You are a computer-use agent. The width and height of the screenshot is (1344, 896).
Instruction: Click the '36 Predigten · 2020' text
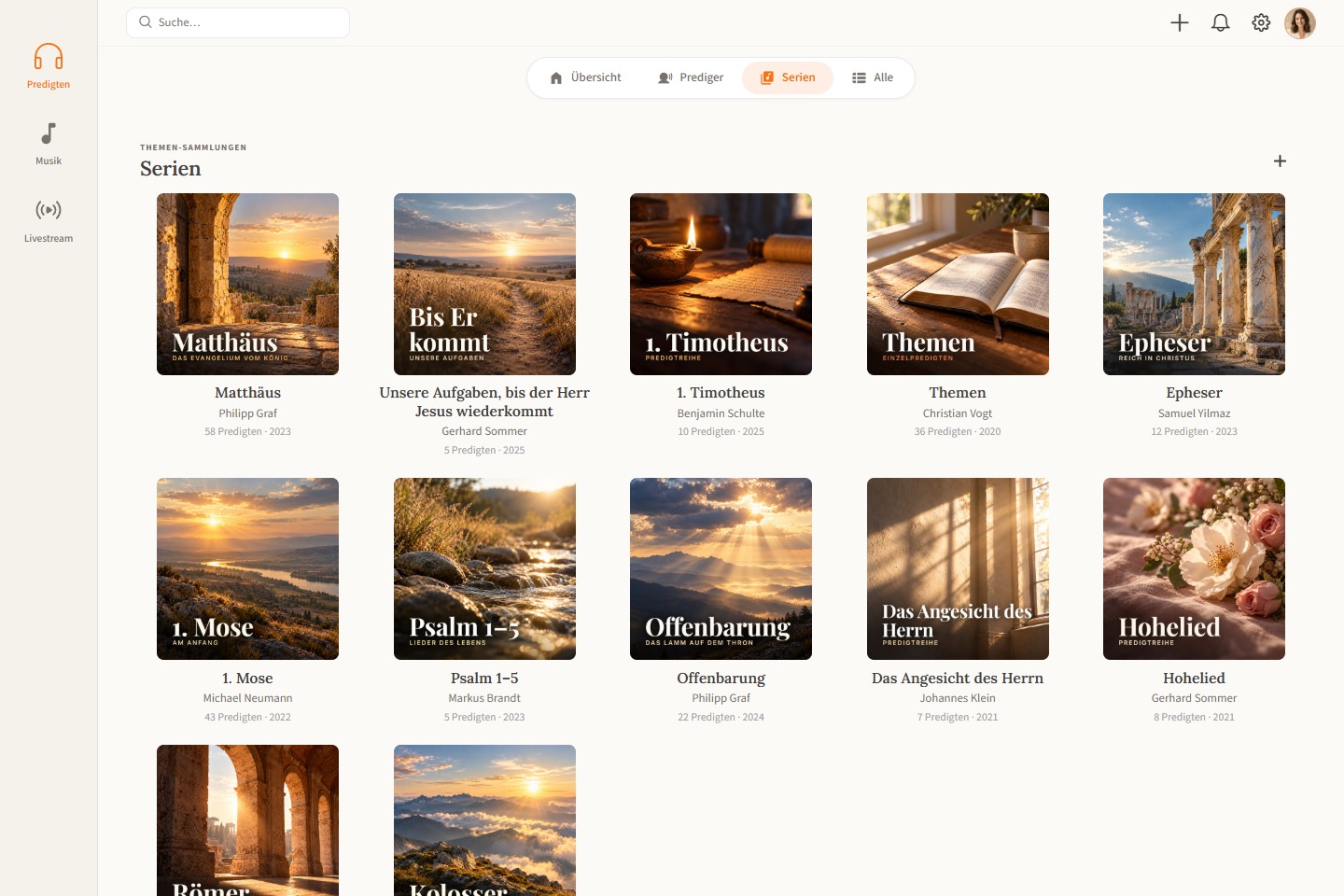click(958, 432)
